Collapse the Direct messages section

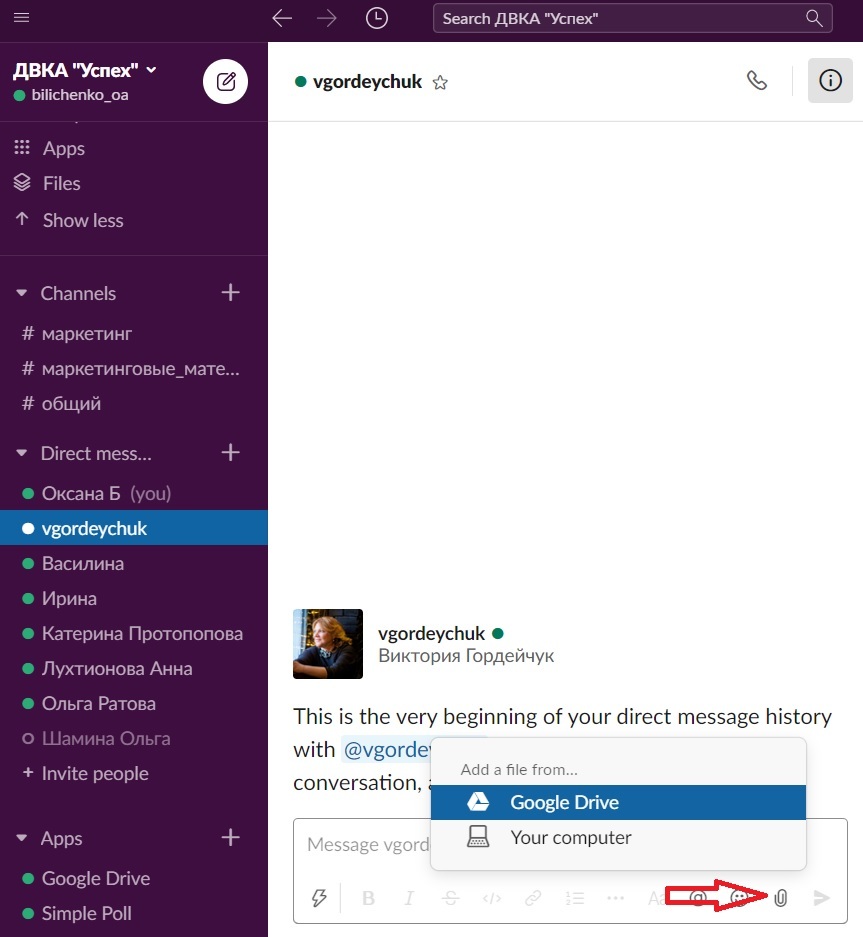pos(22,453)
